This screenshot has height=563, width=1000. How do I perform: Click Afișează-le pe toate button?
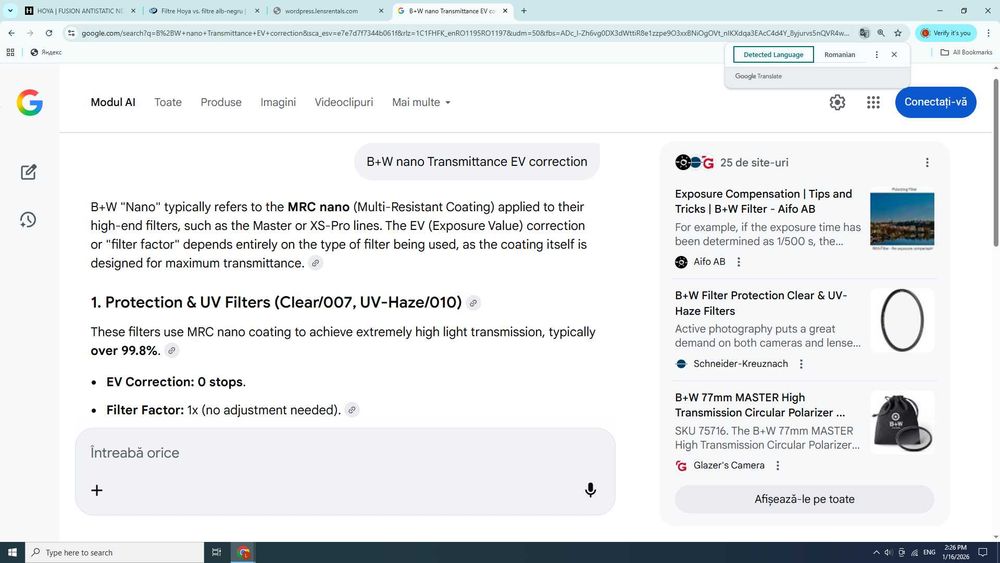(804, 499)
